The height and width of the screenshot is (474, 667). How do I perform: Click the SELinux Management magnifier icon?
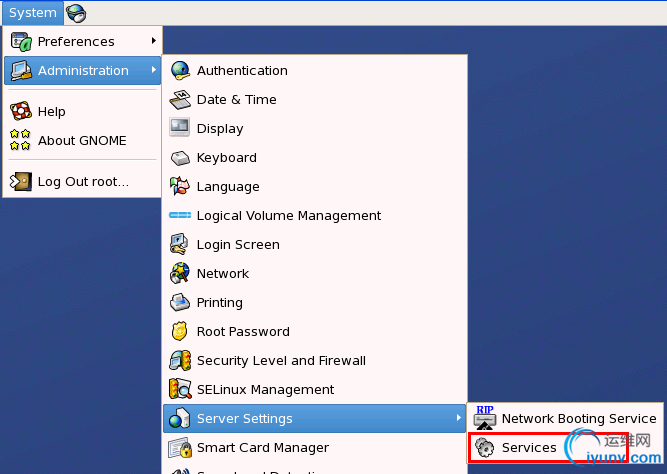(180, 388)
